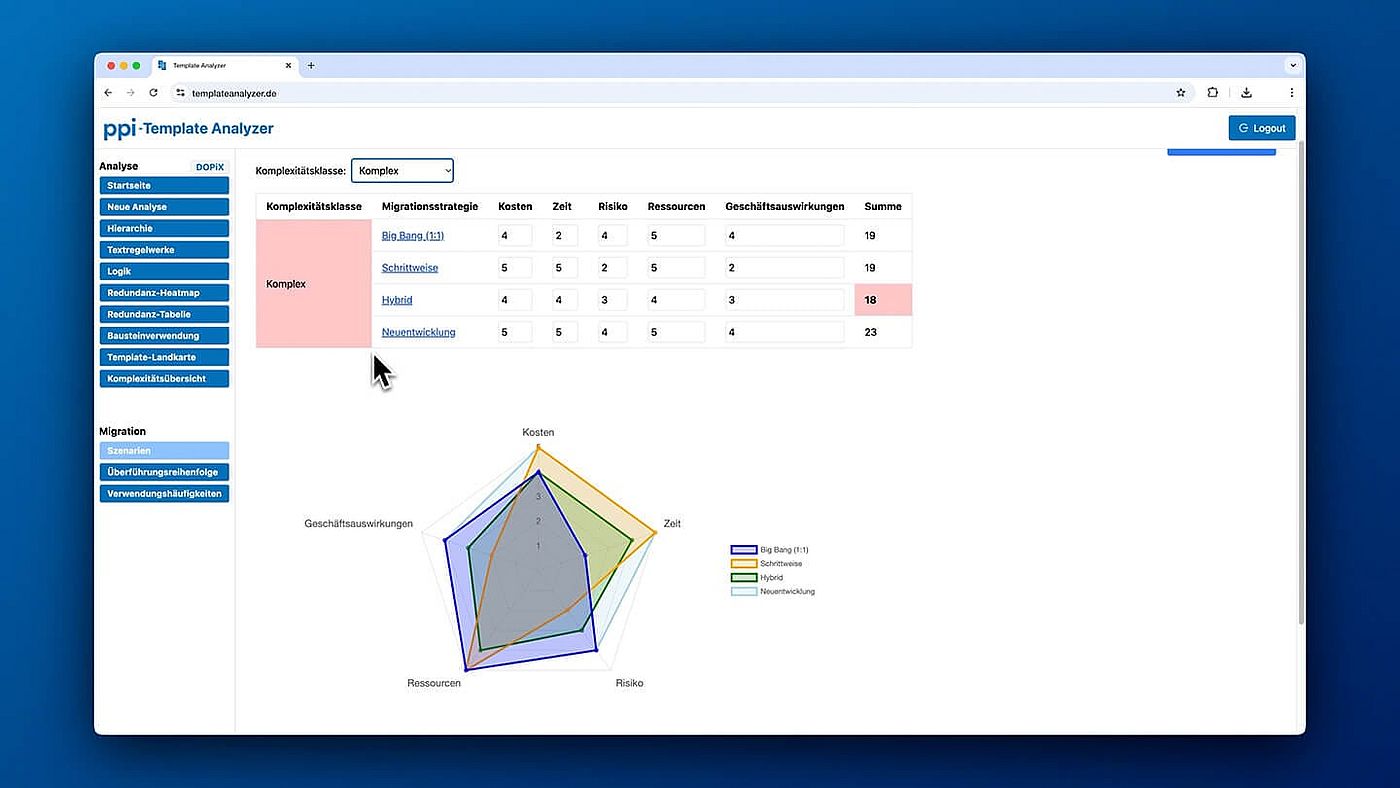Open the browser extensions puzzle icon
This screenshot has height=788, width=1400.
(x=1212, y=93)
